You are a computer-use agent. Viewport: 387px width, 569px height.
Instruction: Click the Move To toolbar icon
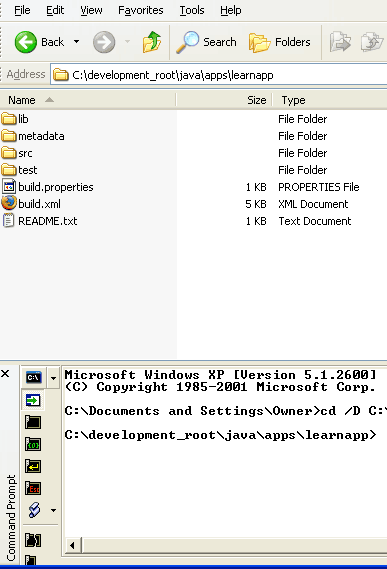coord(340,42)
